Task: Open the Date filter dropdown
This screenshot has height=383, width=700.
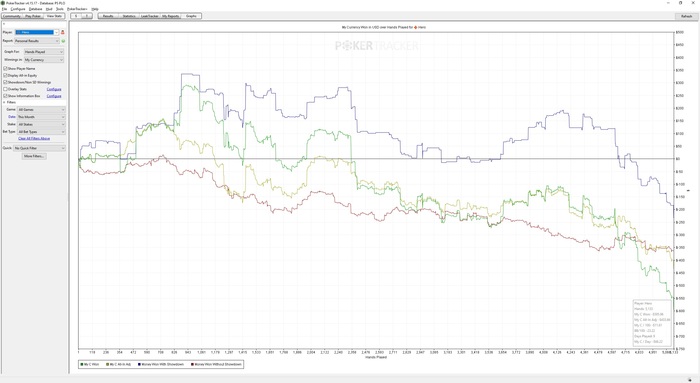Action: click(x=42, y=117)
